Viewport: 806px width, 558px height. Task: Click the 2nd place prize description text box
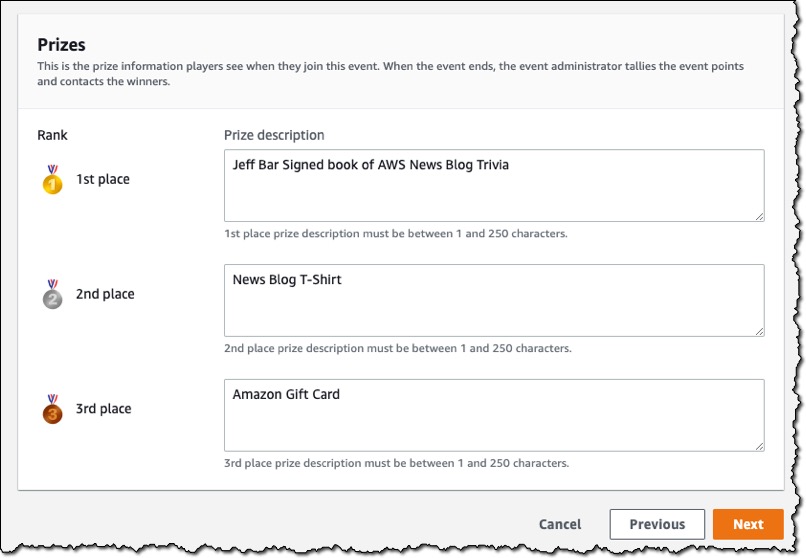click(x=494, y=301)
